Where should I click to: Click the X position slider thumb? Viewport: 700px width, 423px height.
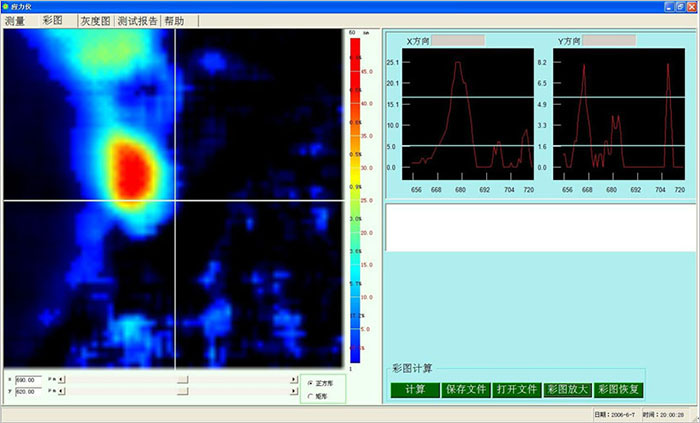[183, 380]
